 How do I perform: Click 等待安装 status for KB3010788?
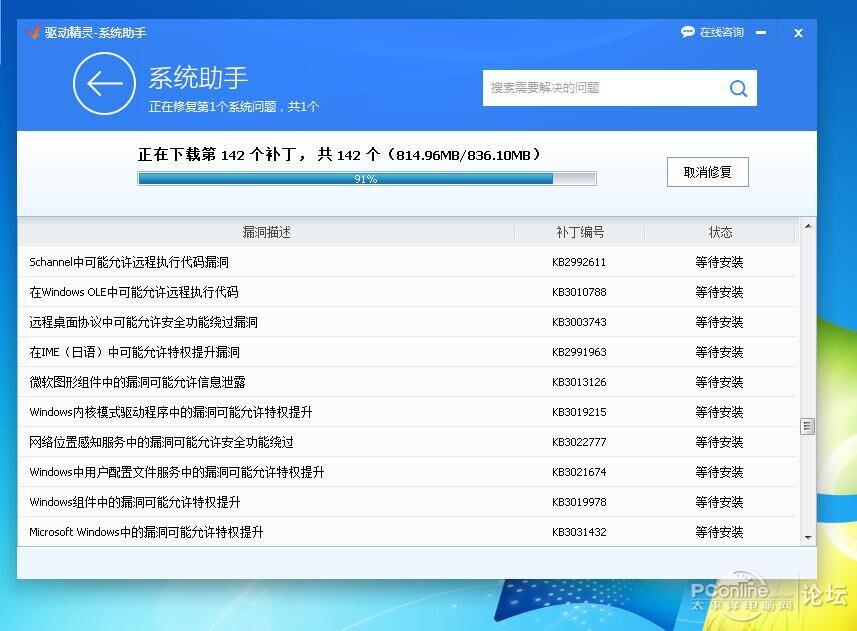click(x=719, y=292)
